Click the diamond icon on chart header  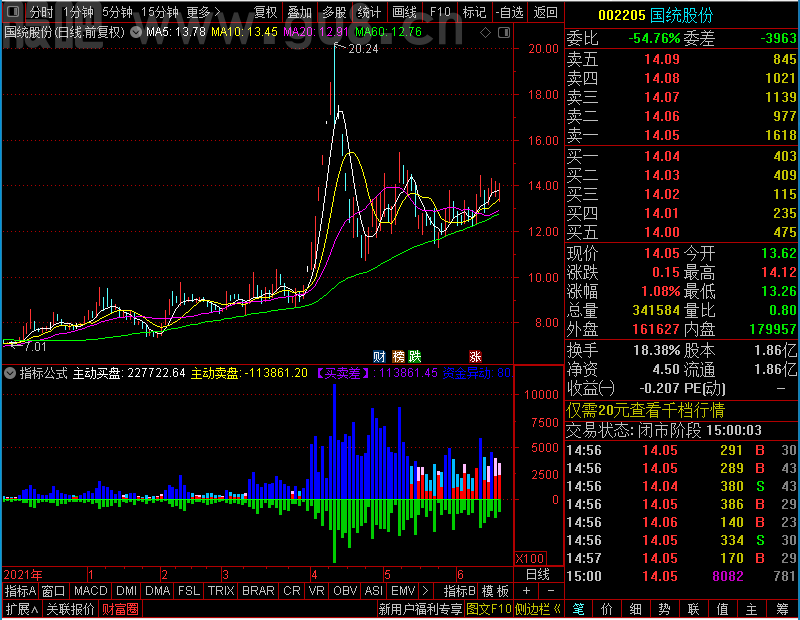click(485, 32)
